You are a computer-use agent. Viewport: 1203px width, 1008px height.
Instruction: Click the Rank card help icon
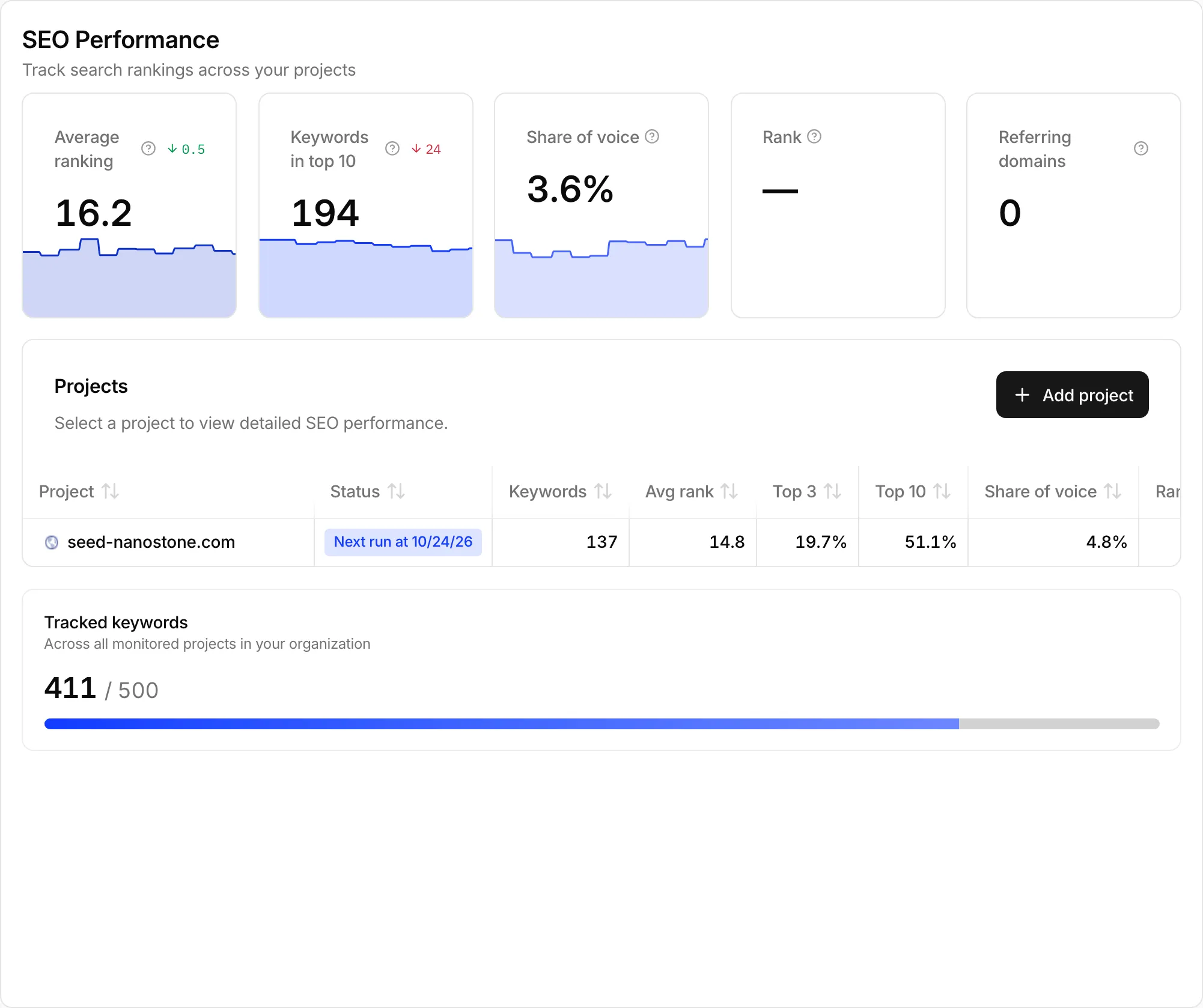tap(814, 136)
